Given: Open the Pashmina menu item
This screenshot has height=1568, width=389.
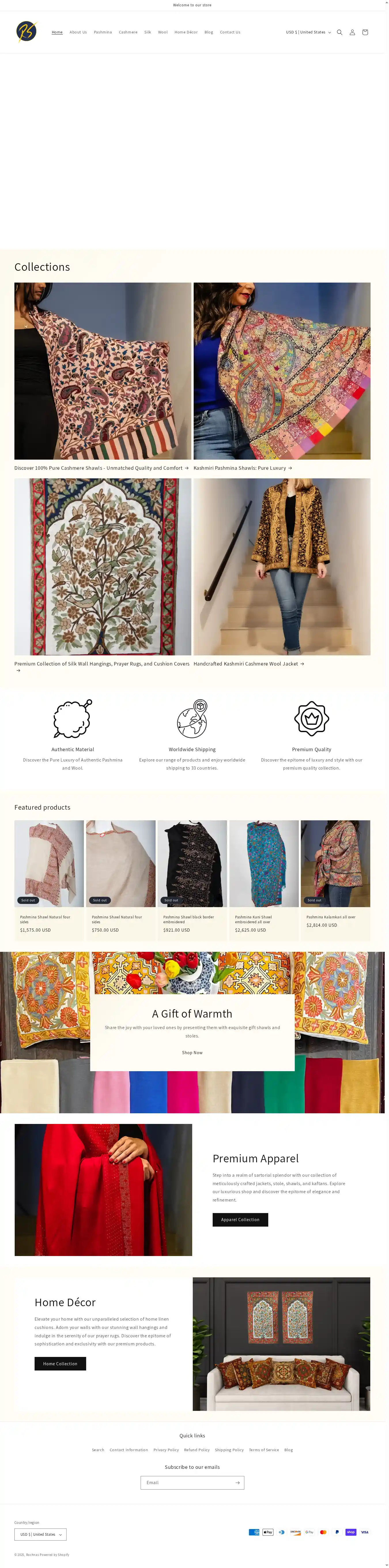Looking at the screenshot, I should click(x=103, y=32).
